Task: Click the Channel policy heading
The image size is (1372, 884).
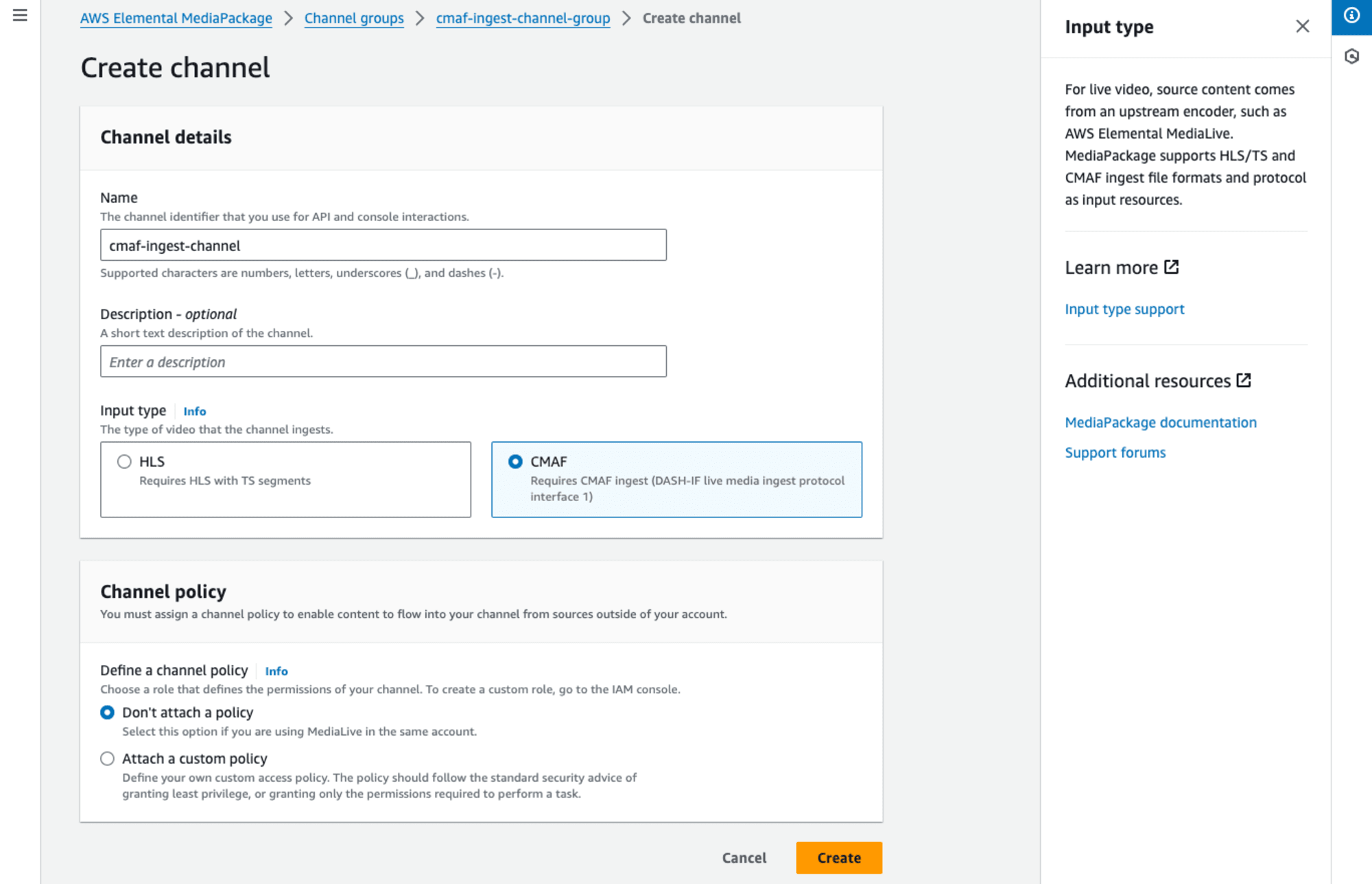Action: [x=163, y=592]
